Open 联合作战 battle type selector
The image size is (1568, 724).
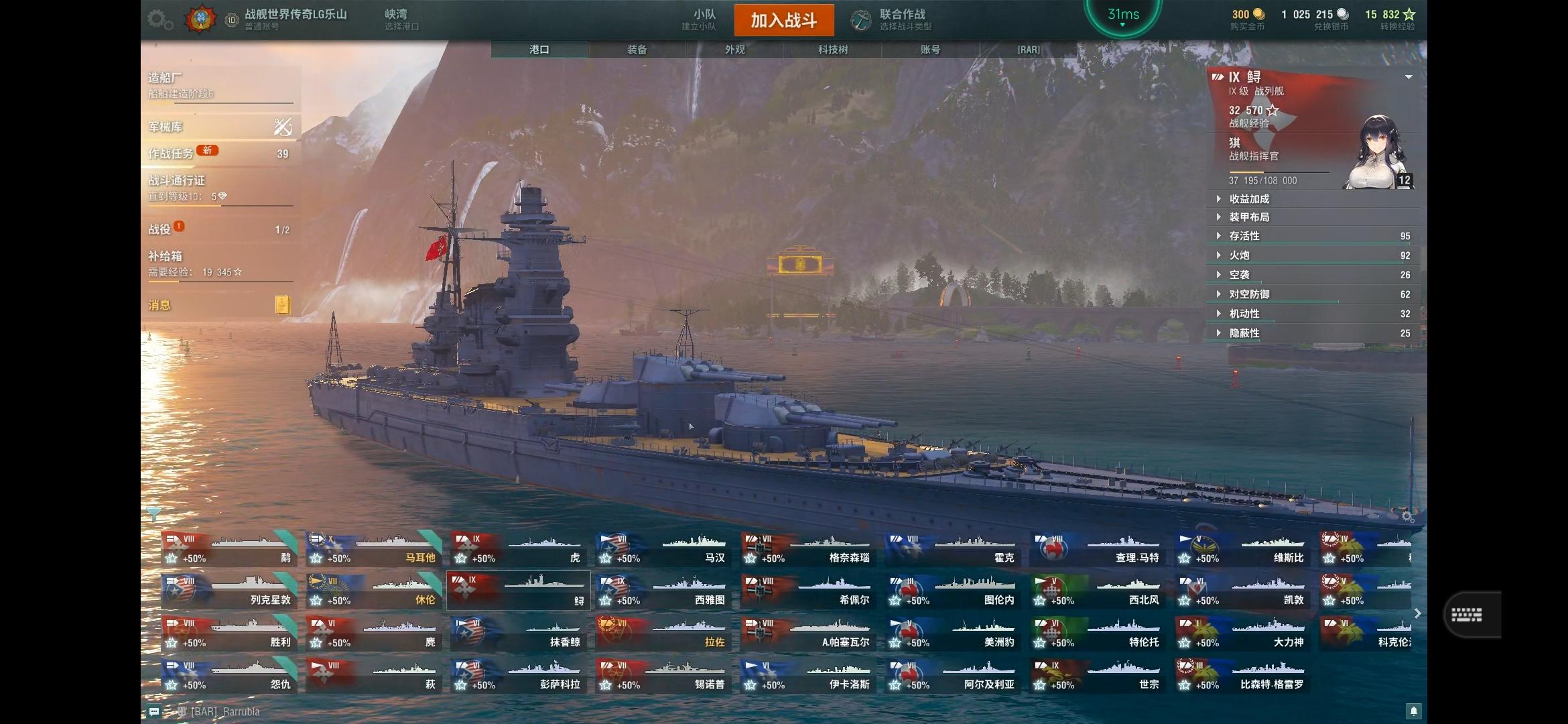893,20
